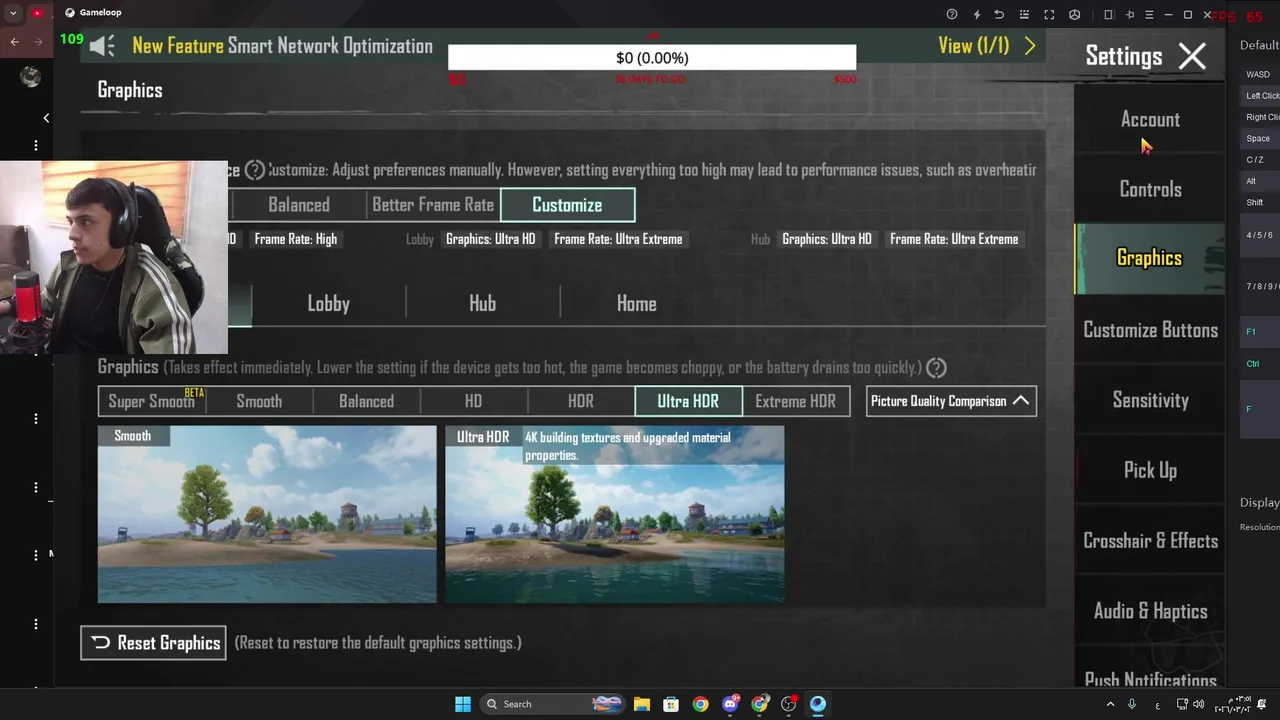
Task: Select Balanced graphics quality
Action: coord(366,401)
